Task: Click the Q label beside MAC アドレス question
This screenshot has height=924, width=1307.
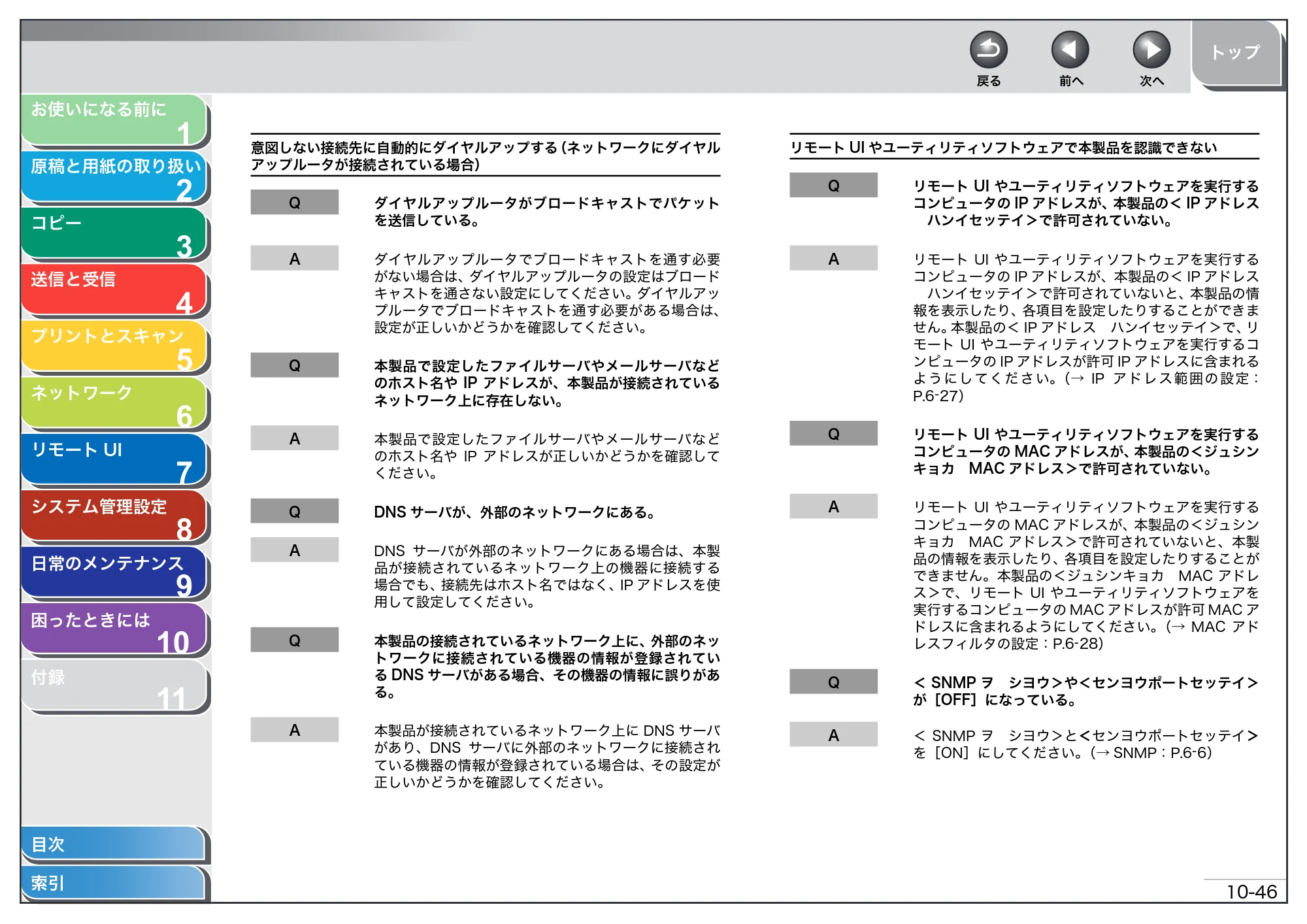Action: click(x=833, y=433)
